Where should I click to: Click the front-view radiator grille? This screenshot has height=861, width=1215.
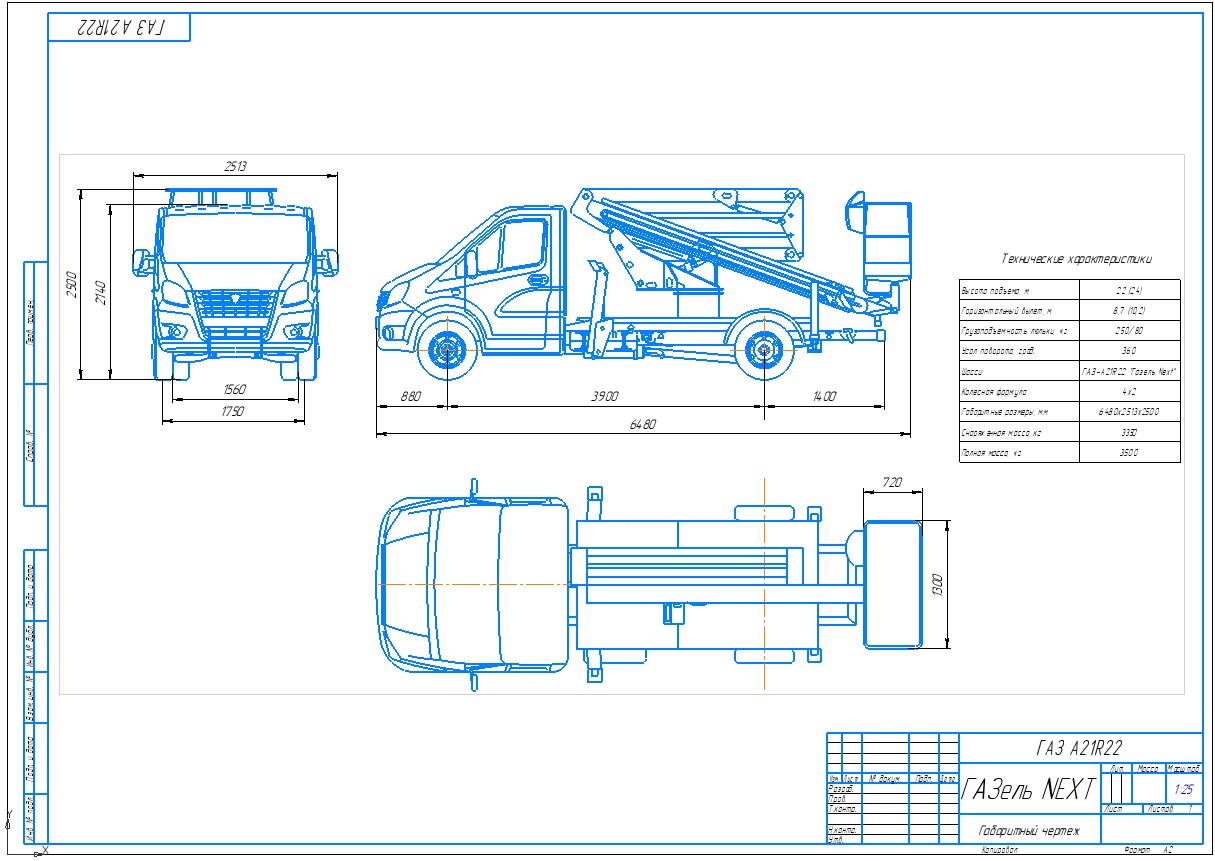234,304
